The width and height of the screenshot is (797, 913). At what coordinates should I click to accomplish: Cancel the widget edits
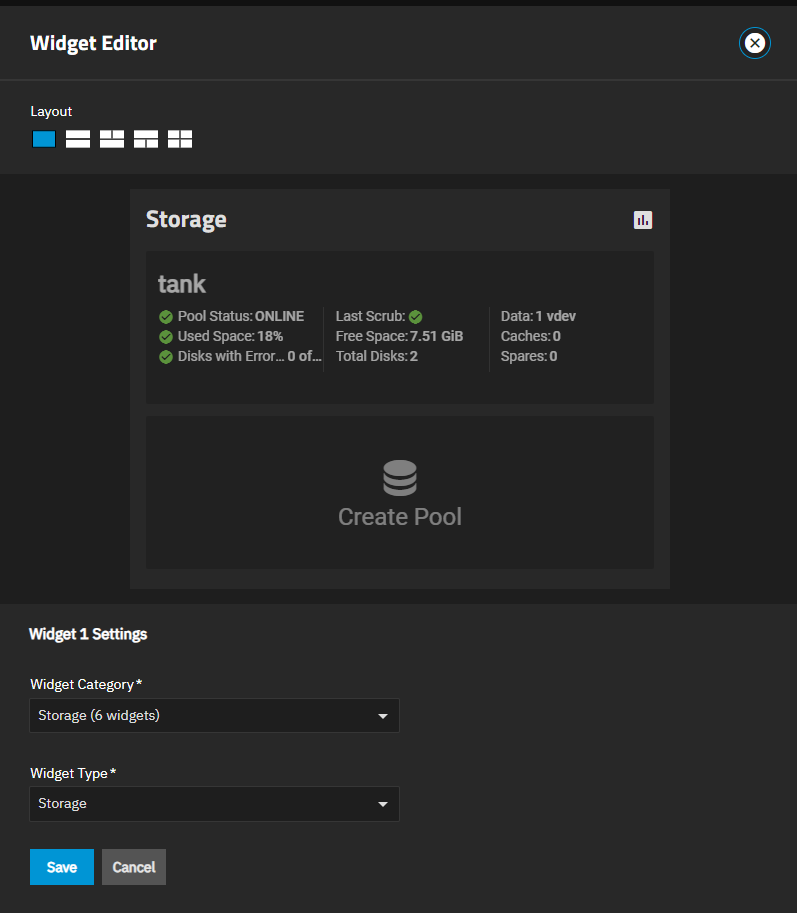pyautogui.click(x=133, y=867)
